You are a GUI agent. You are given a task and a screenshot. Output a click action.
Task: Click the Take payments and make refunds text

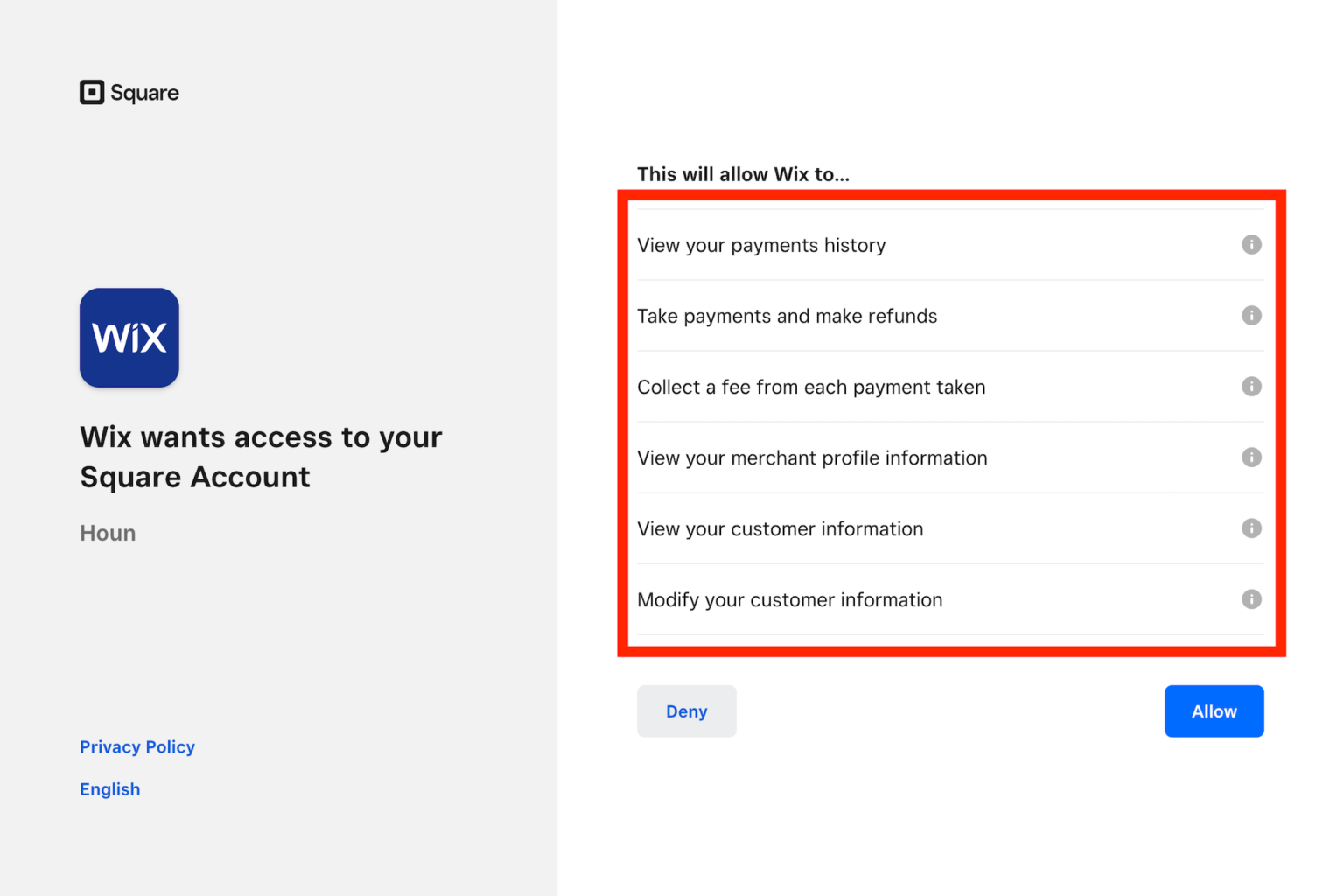(x=787, y=317)
